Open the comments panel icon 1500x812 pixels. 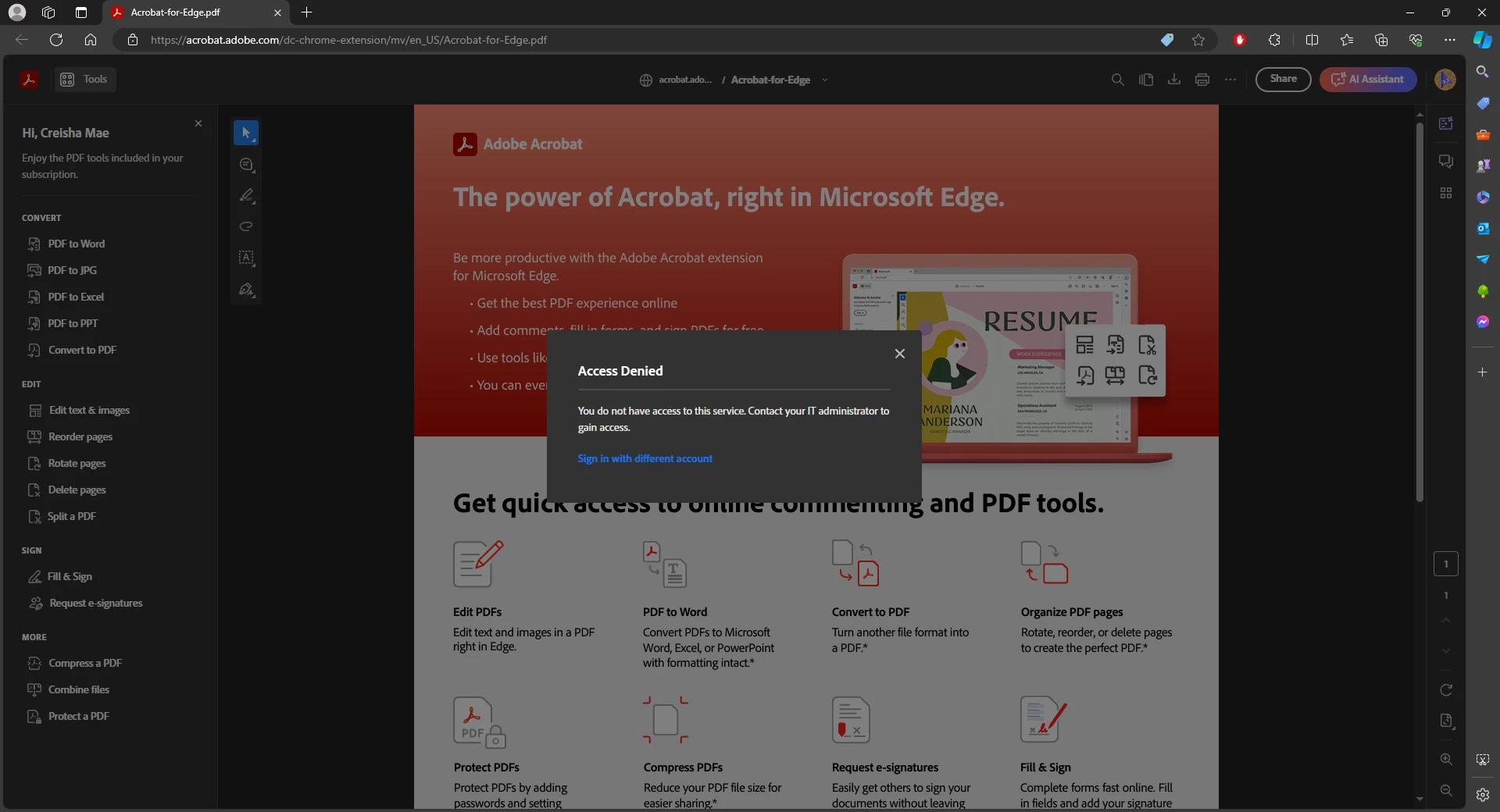pos(1446,161)
